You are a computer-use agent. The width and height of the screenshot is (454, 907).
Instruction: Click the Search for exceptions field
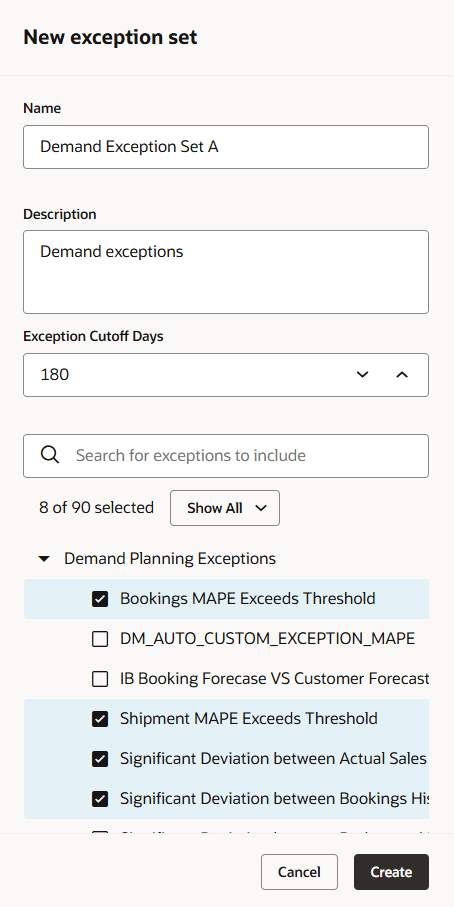(x=226, y=456)
